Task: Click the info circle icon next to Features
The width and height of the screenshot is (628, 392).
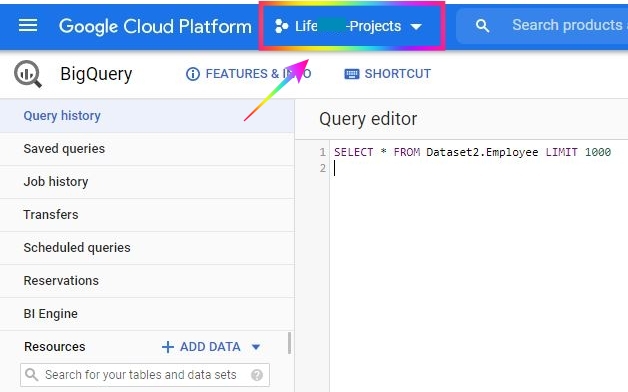Action: pyautogui.click(x=193, y=74)
